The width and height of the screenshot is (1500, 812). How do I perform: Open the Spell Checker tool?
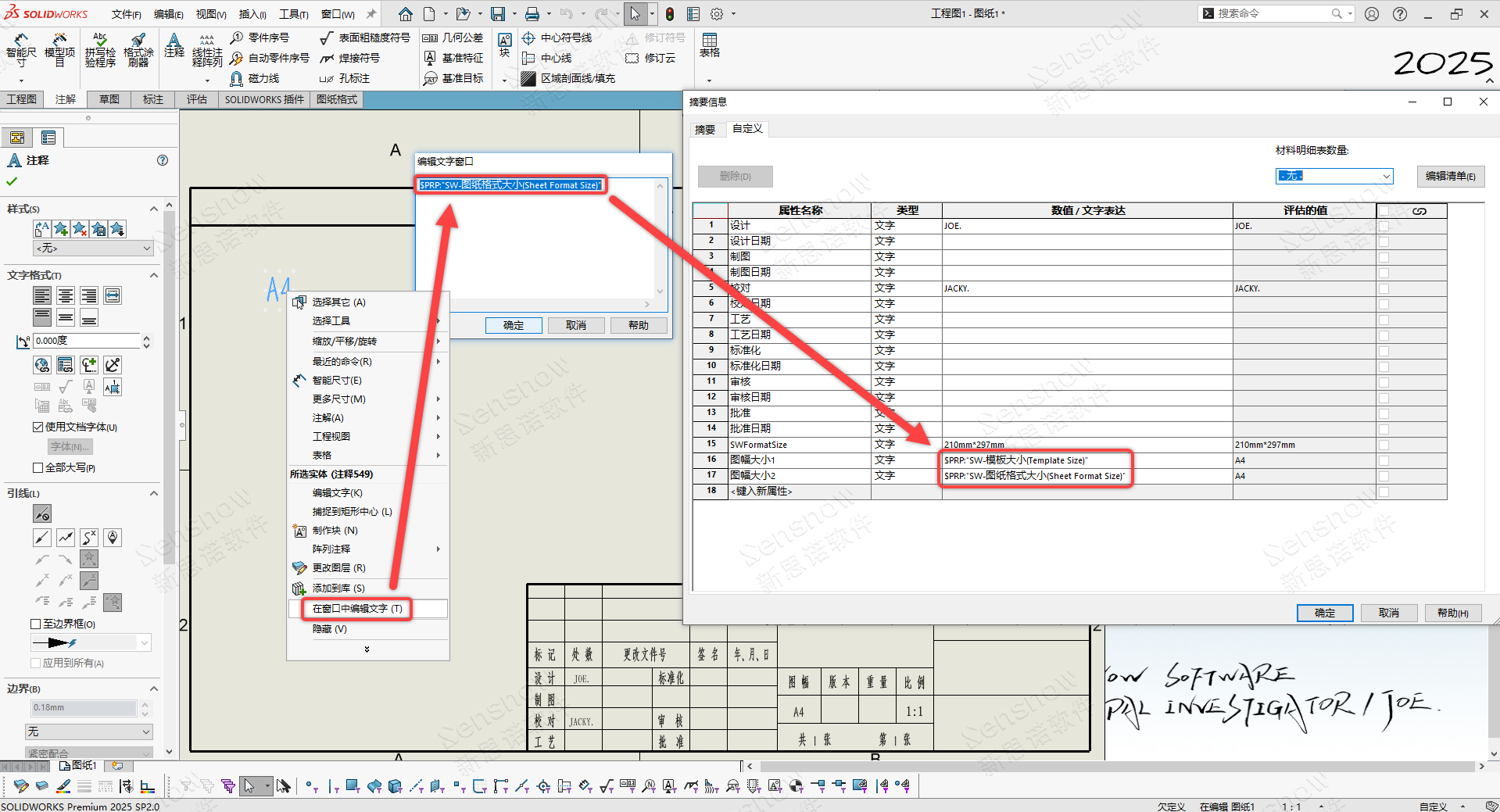point(100,50)
